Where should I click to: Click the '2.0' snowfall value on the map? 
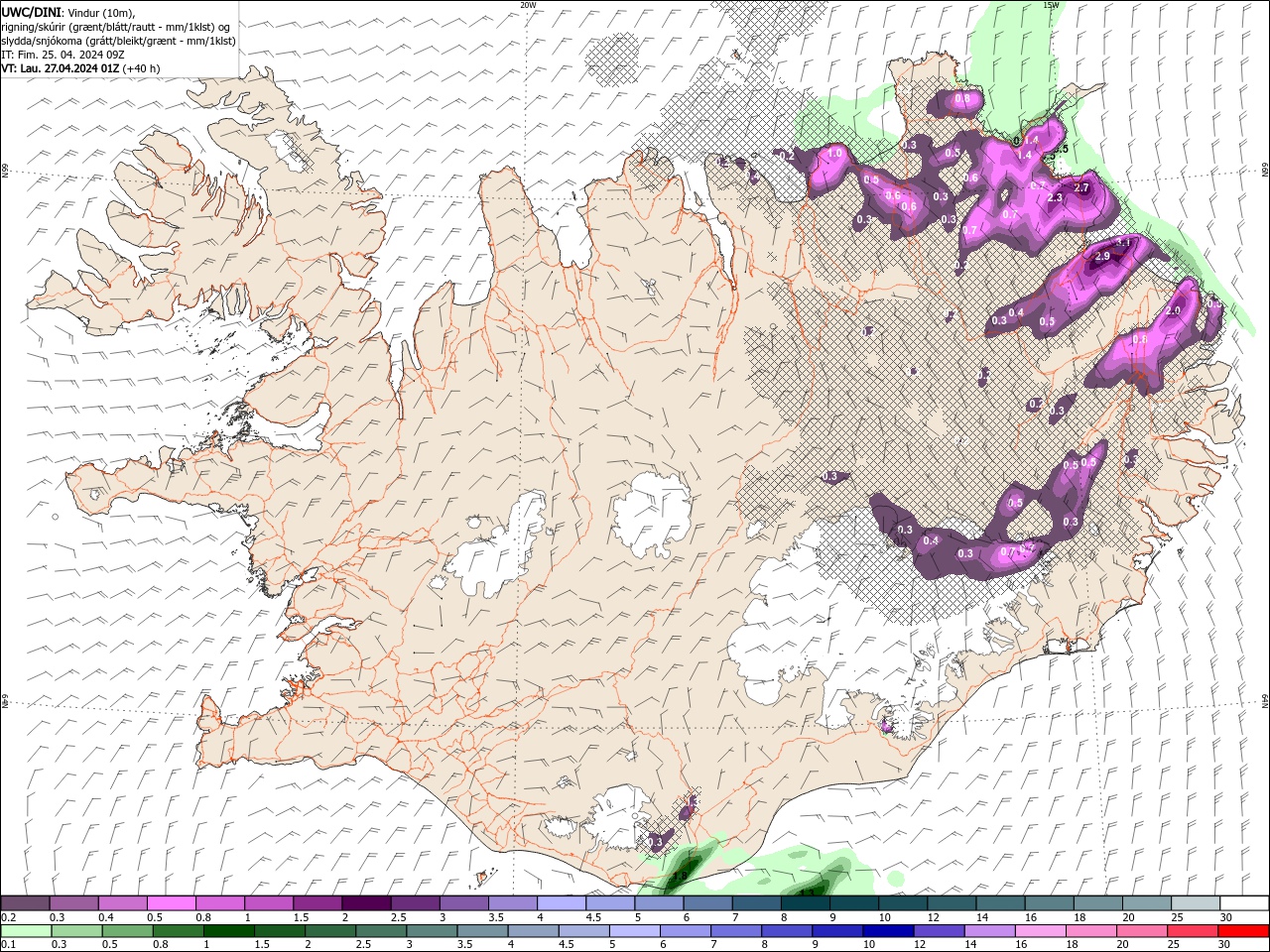coord(1172,310)
